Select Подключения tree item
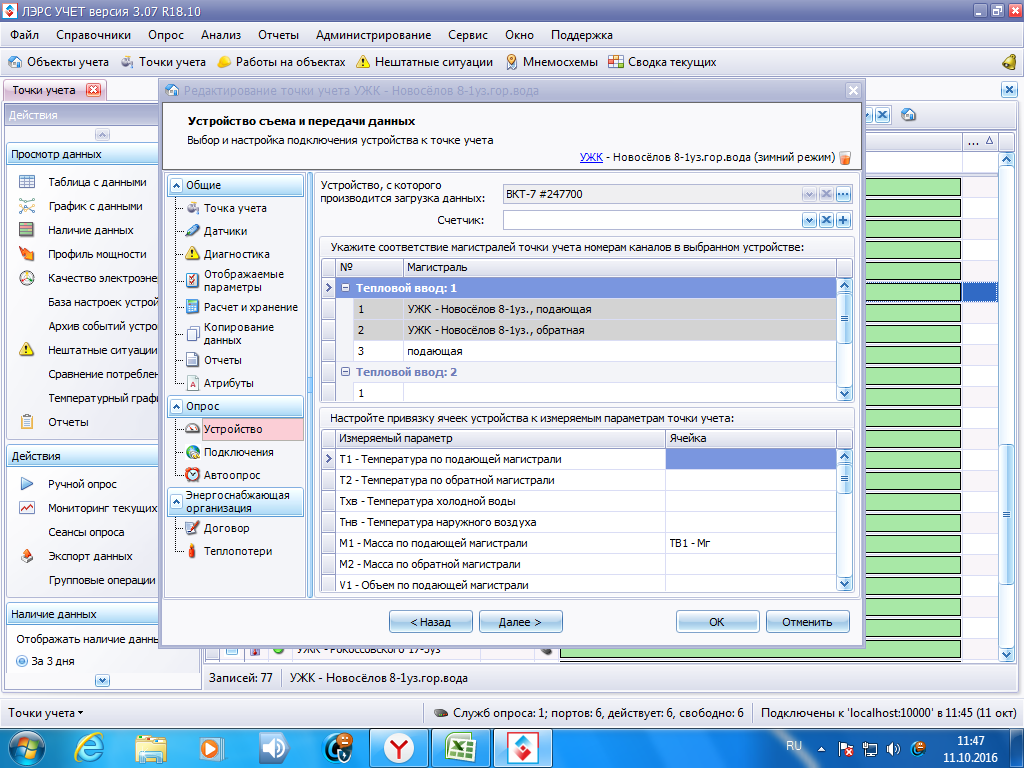This screenshot has width=1024, height=768. coord(238,452)
